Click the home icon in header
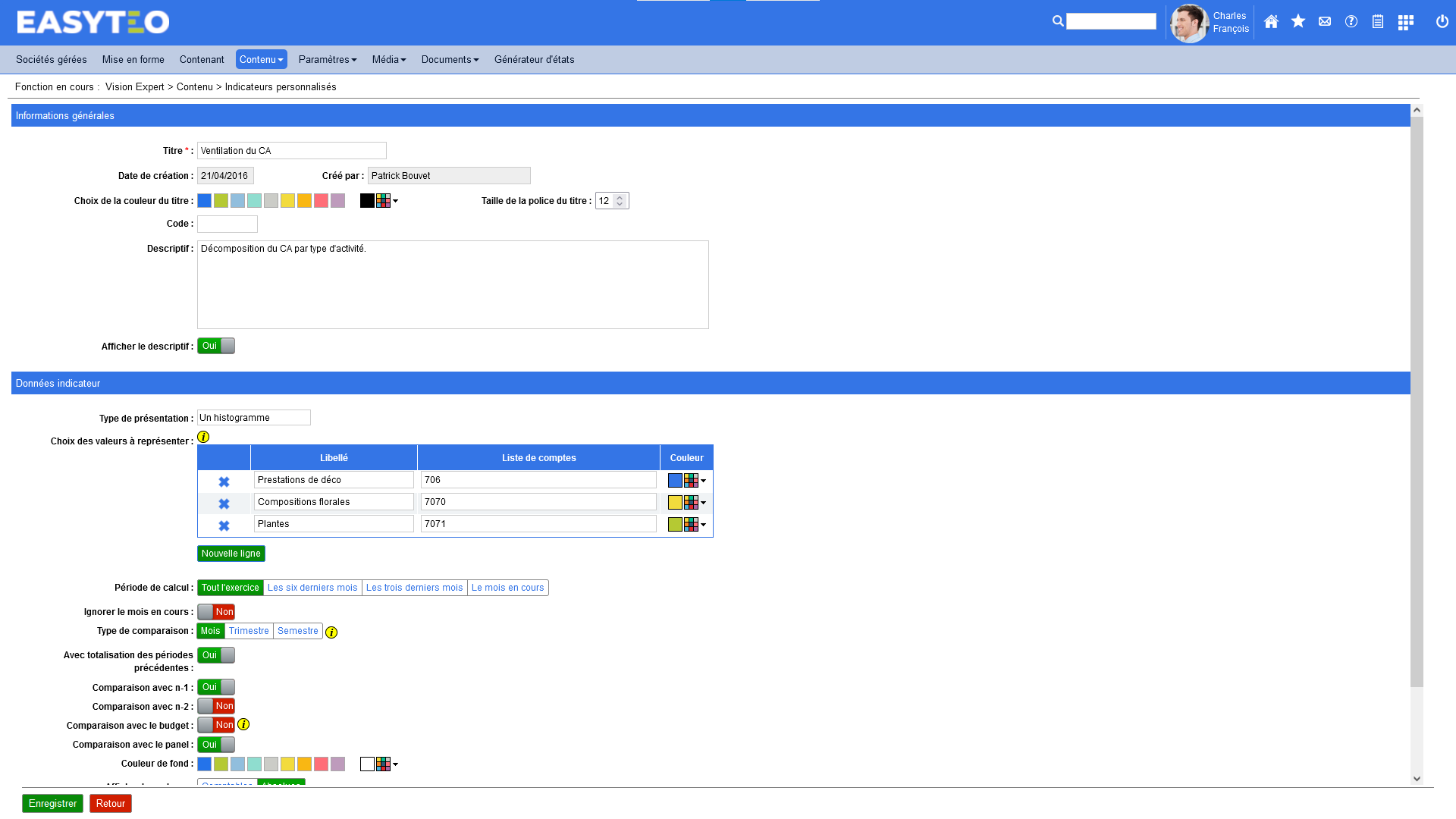The image size is (1456, 819). click(1271, 22)
